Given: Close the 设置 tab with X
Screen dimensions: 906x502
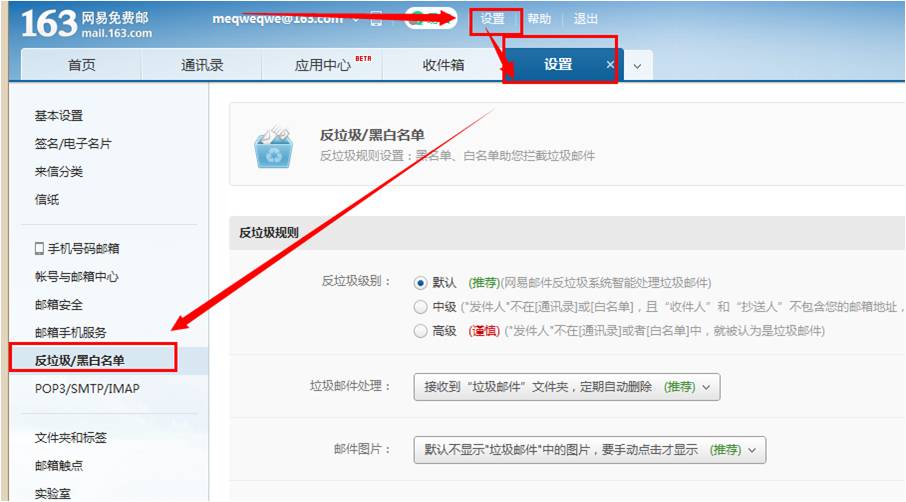Looking at the screenshot, I should pos(610,65).
